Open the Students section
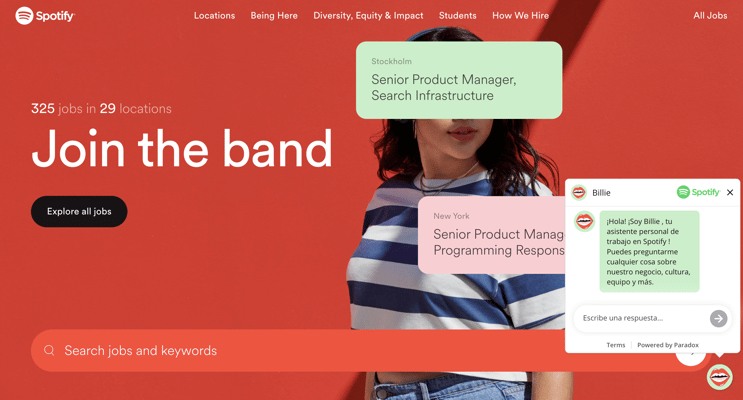Screen dimensions: 743x400 tap(457, 16)
